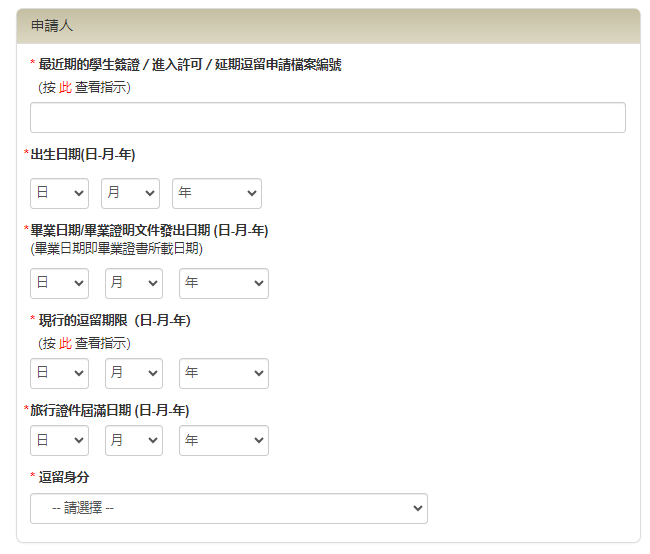Open the 畢業日期 month (月) dropdown
650x554 pixels.
point(134,283)
